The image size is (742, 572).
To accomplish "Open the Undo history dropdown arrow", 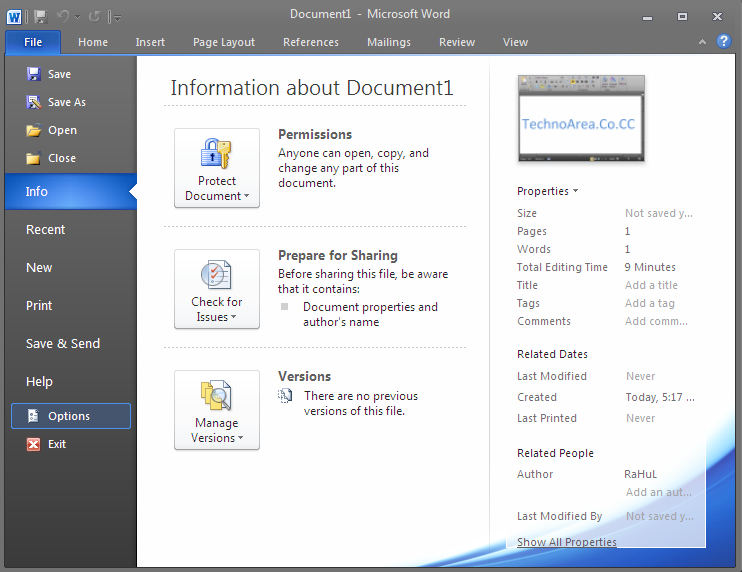I will [x=77, y=18].
